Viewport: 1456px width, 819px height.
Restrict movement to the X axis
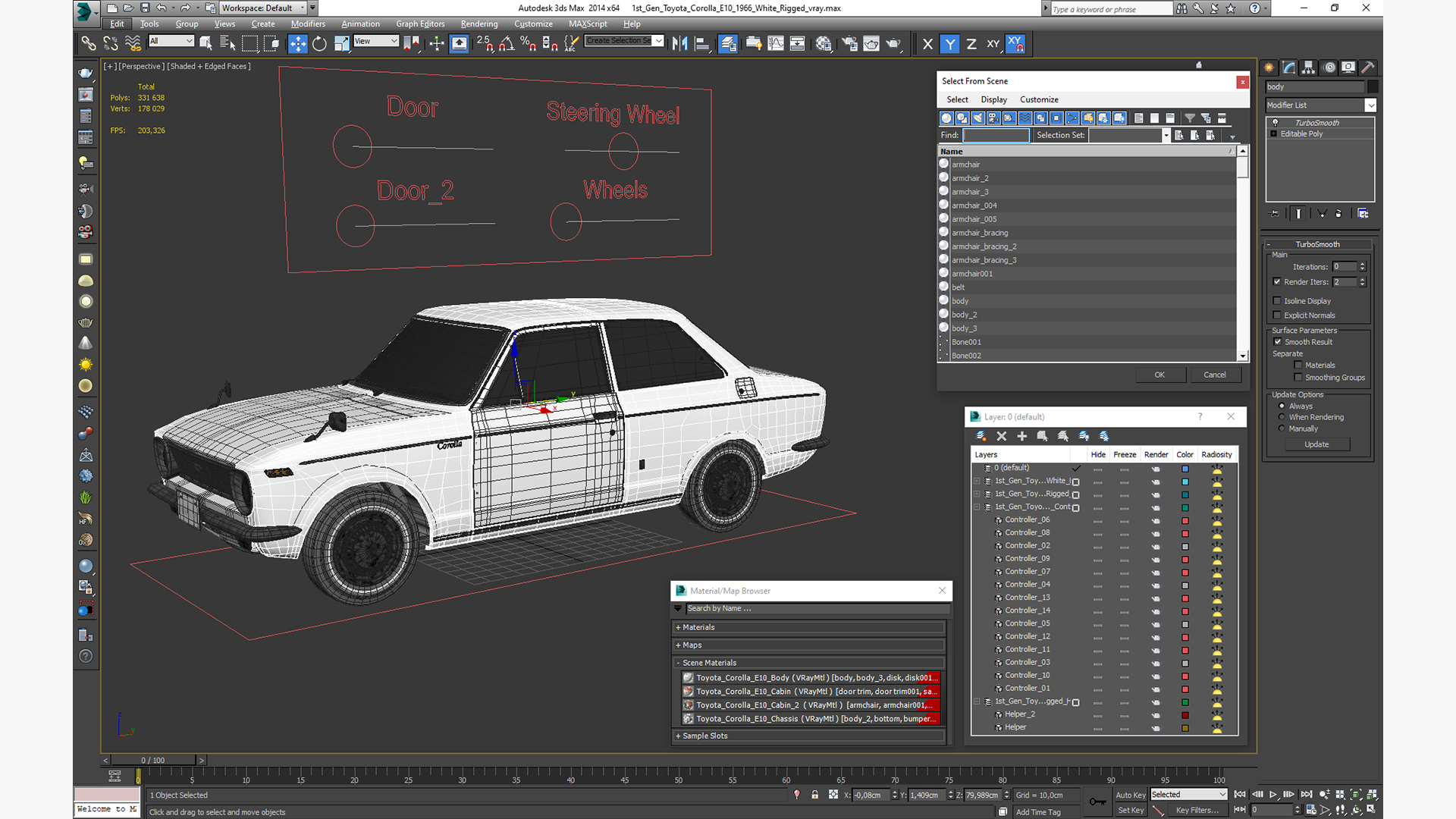[x=927, y=44]
